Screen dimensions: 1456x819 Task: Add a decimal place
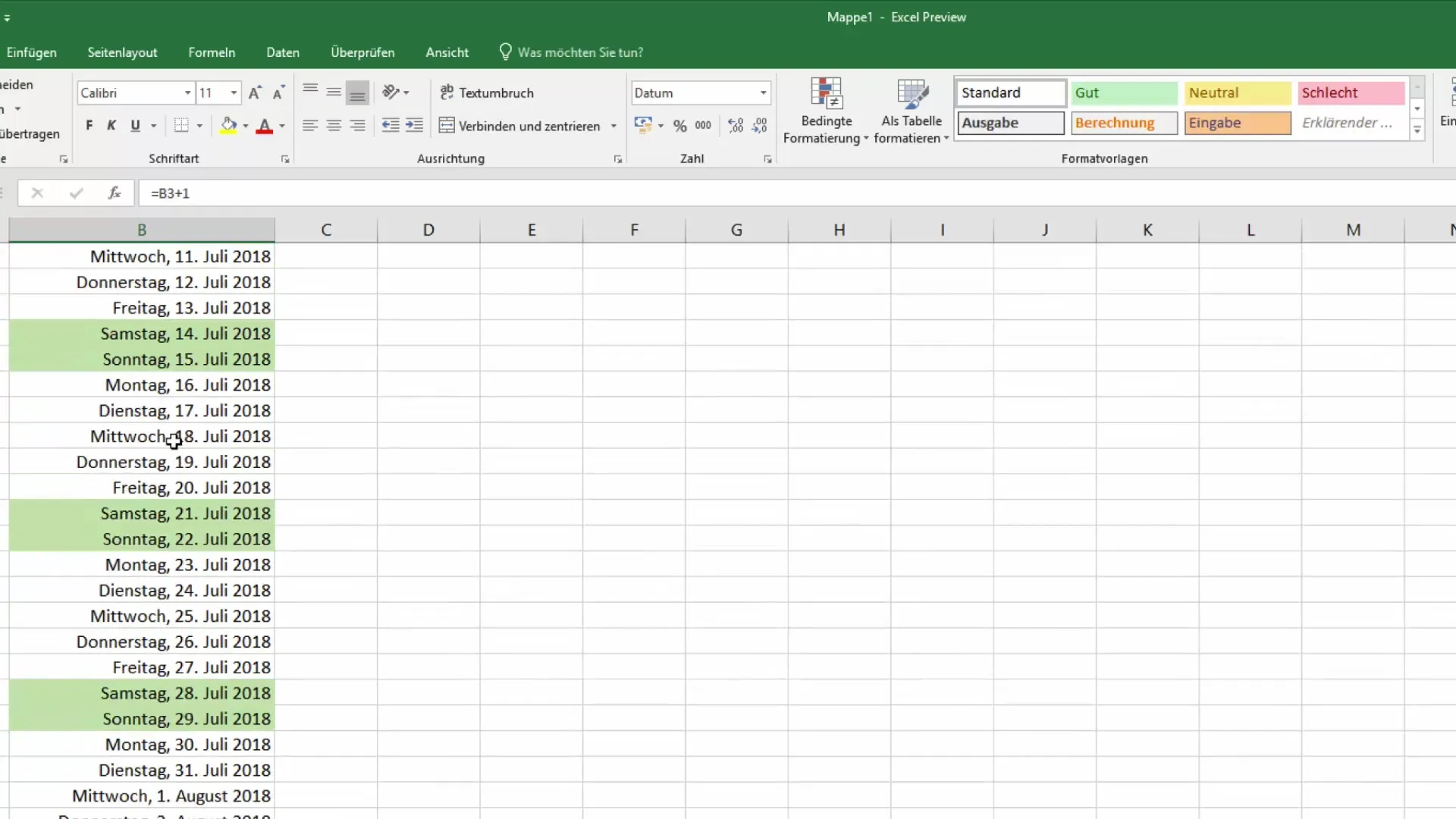[736, 126]
